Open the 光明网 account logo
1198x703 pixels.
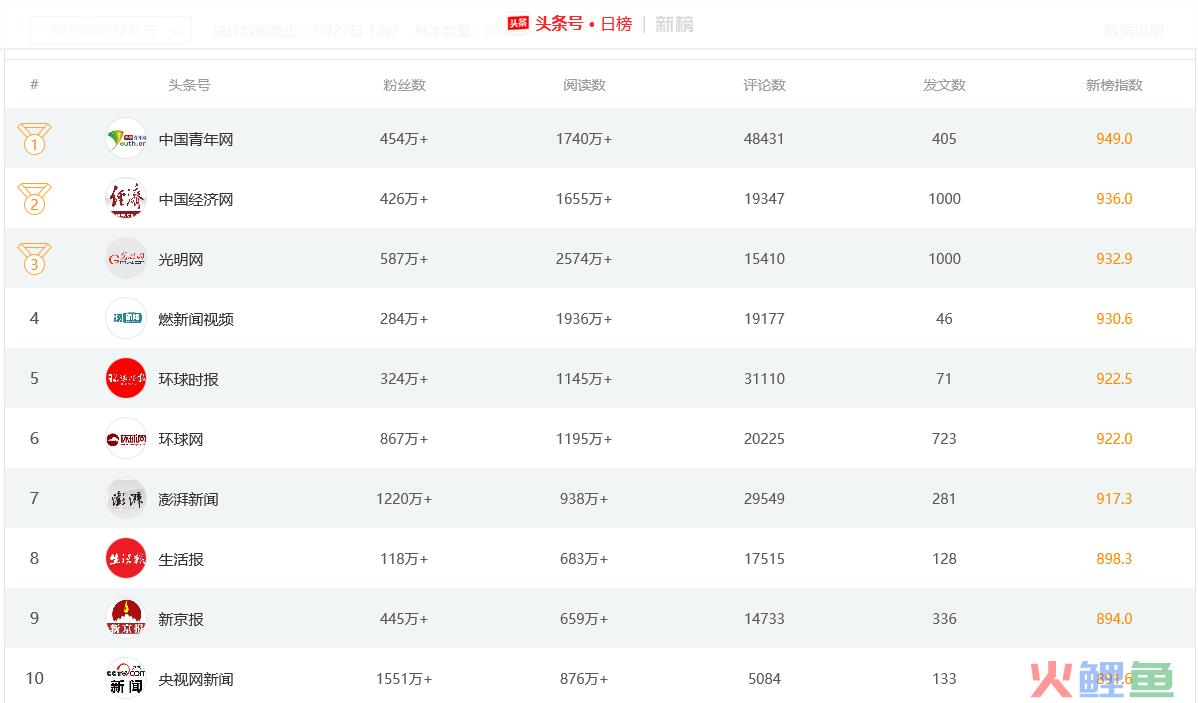tap(125, 259)
